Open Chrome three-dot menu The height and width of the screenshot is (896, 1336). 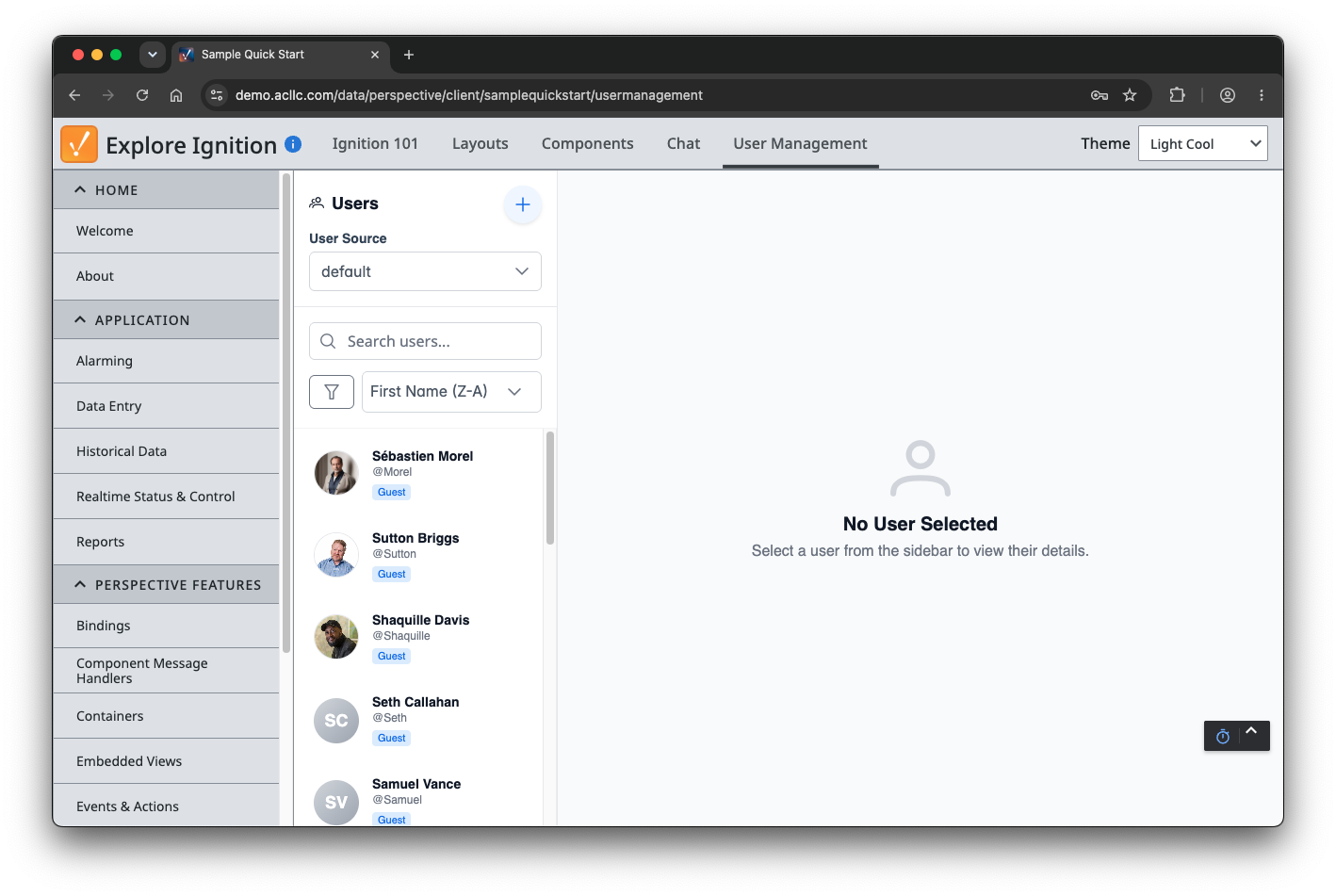coord(1262,95)
